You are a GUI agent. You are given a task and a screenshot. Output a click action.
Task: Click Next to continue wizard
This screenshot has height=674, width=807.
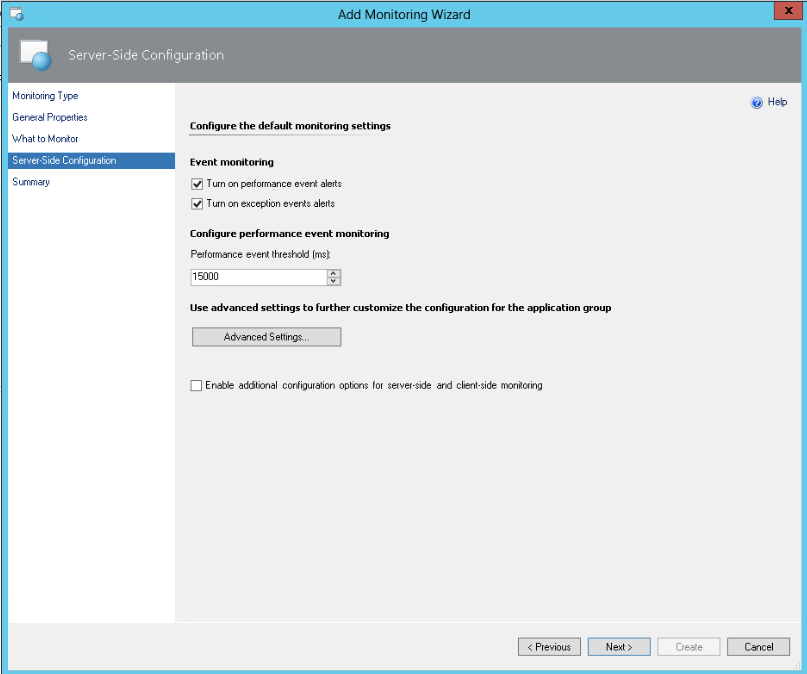(619, 647)
